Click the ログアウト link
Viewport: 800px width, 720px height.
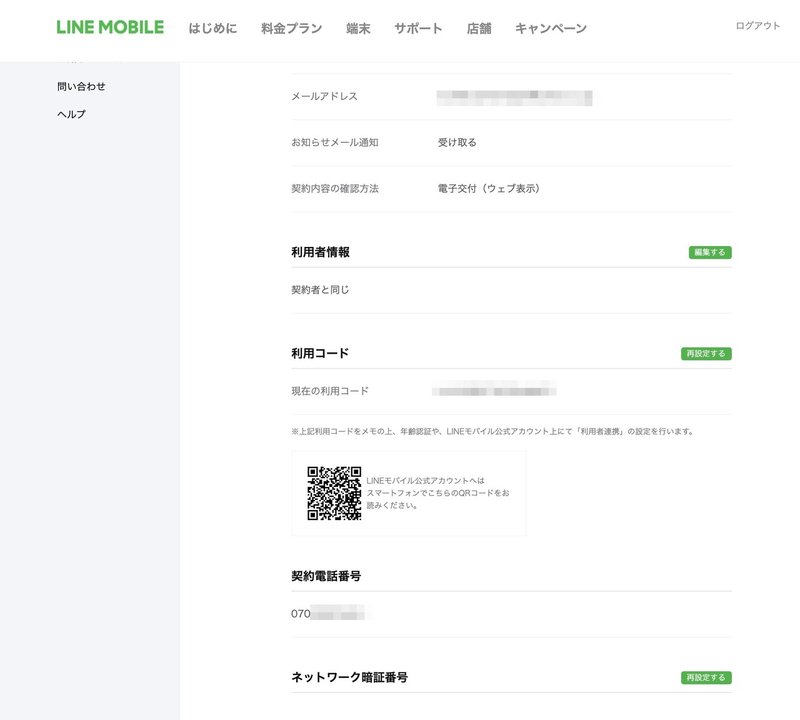(x=758, y=26)
